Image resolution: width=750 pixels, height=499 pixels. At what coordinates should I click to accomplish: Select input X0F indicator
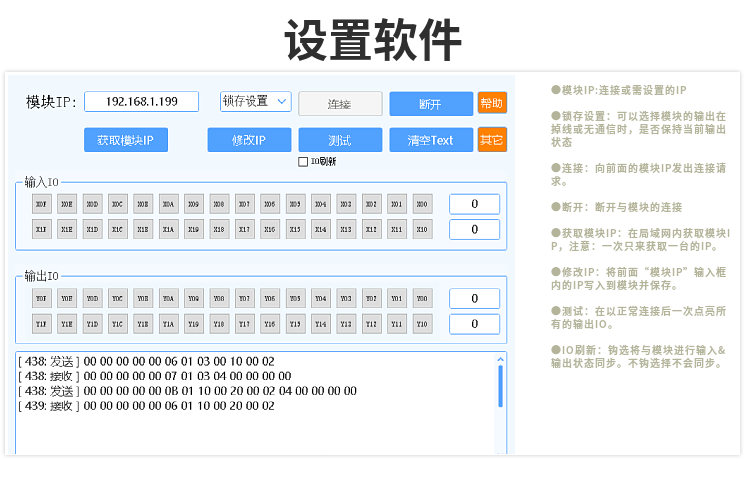[x=42, y=204]
